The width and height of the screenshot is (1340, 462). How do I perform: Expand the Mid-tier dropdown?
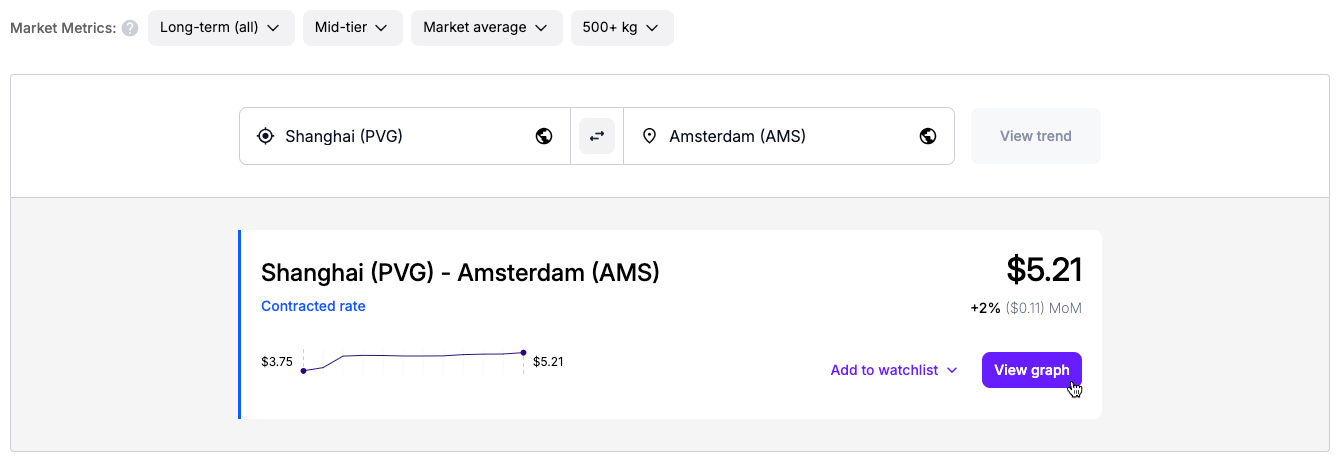352,28
